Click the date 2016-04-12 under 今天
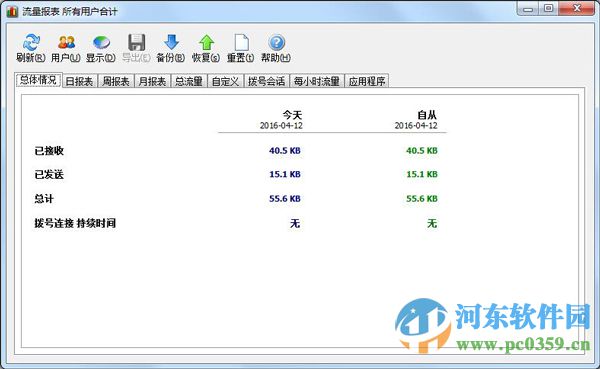The height and width of the screenshot is (369, 600). tap(281, 126)
